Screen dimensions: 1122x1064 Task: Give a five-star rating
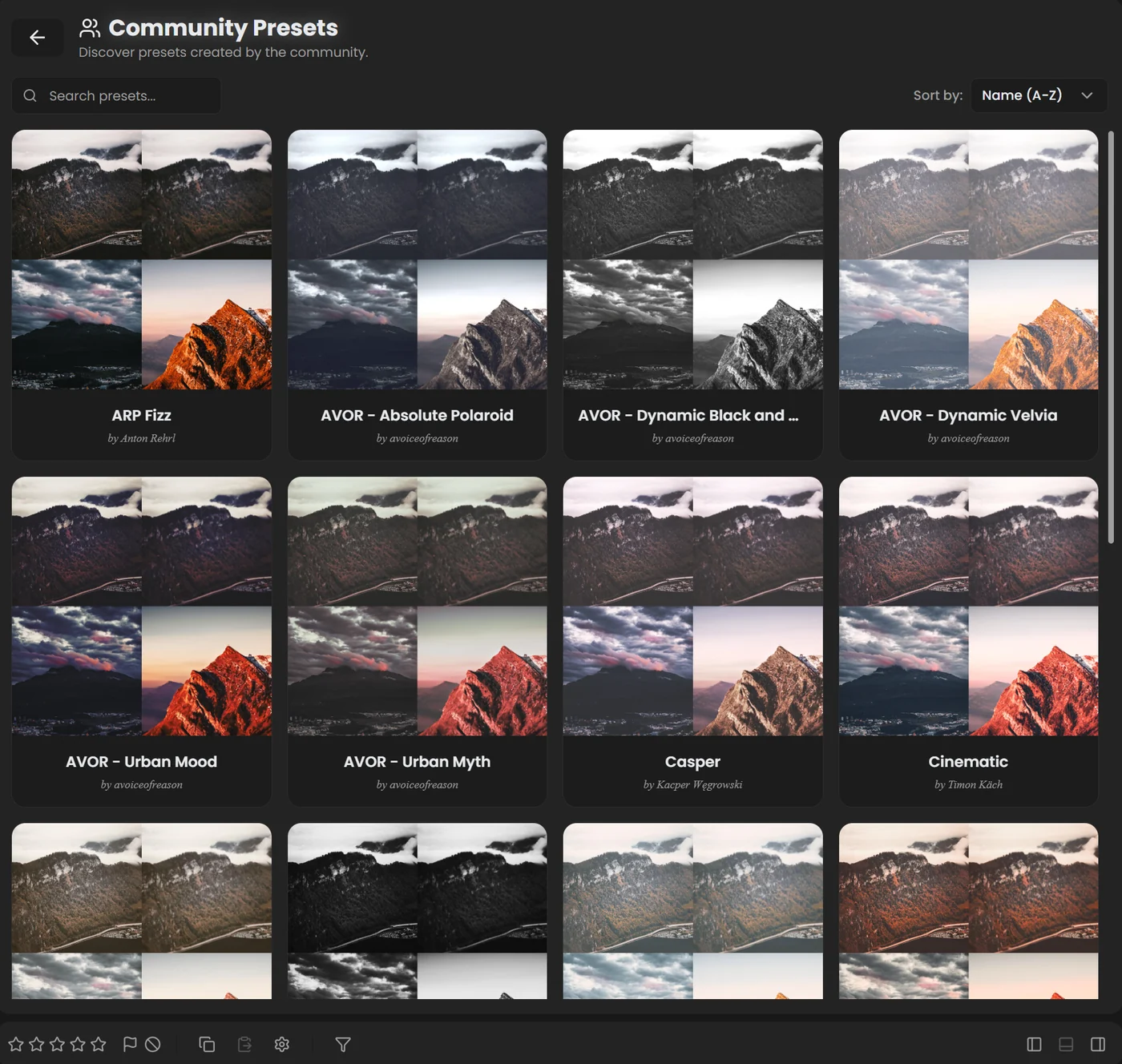point(99,1044)
